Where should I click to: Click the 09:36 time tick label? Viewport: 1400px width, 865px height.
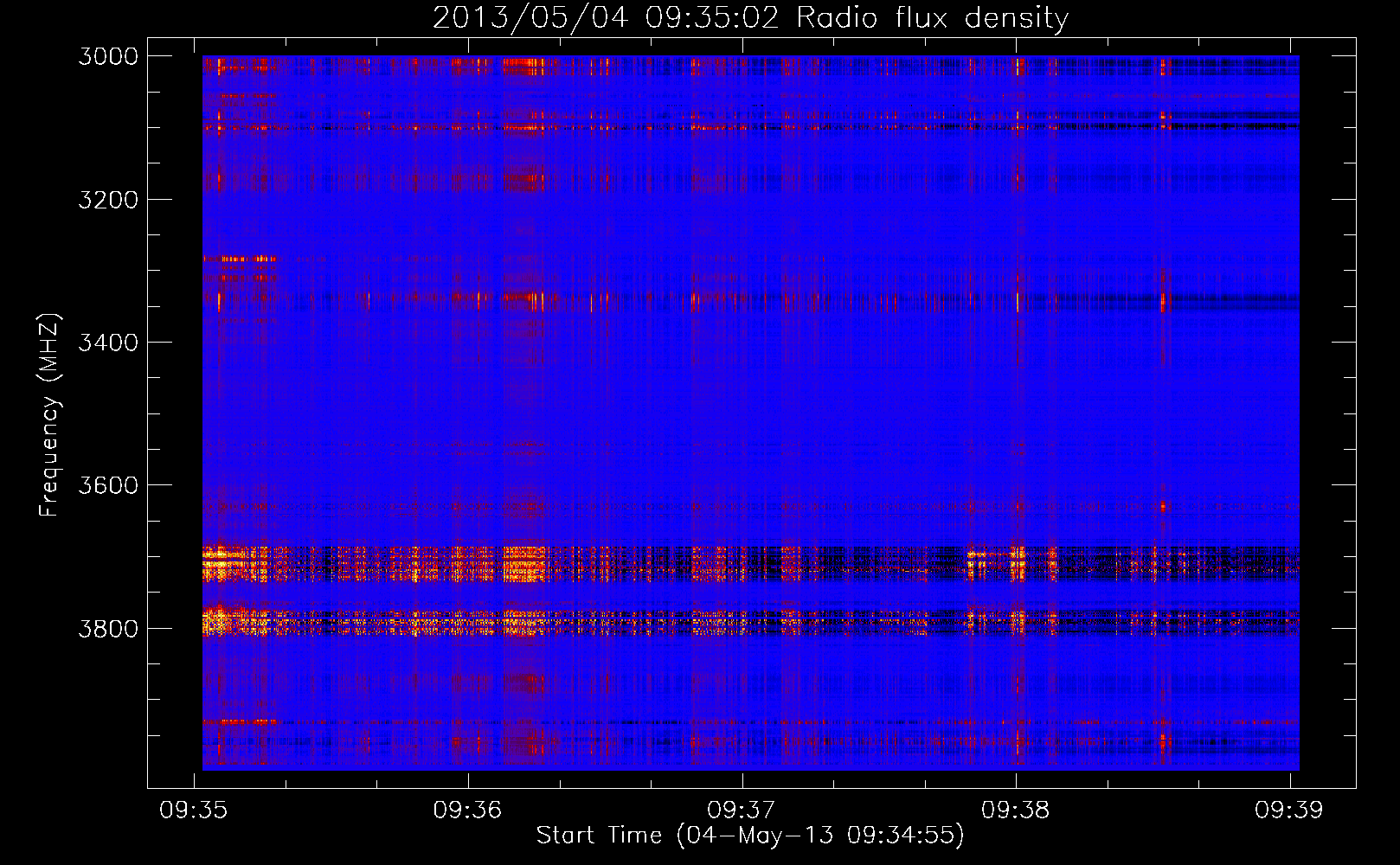pos(468,810)
